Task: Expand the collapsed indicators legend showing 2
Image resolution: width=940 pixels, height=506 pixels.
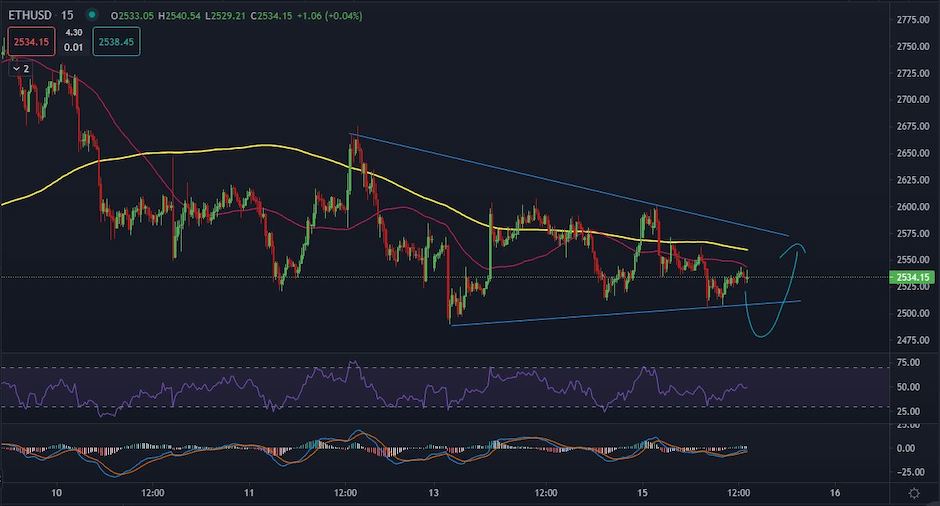Action: pos(21,69)
